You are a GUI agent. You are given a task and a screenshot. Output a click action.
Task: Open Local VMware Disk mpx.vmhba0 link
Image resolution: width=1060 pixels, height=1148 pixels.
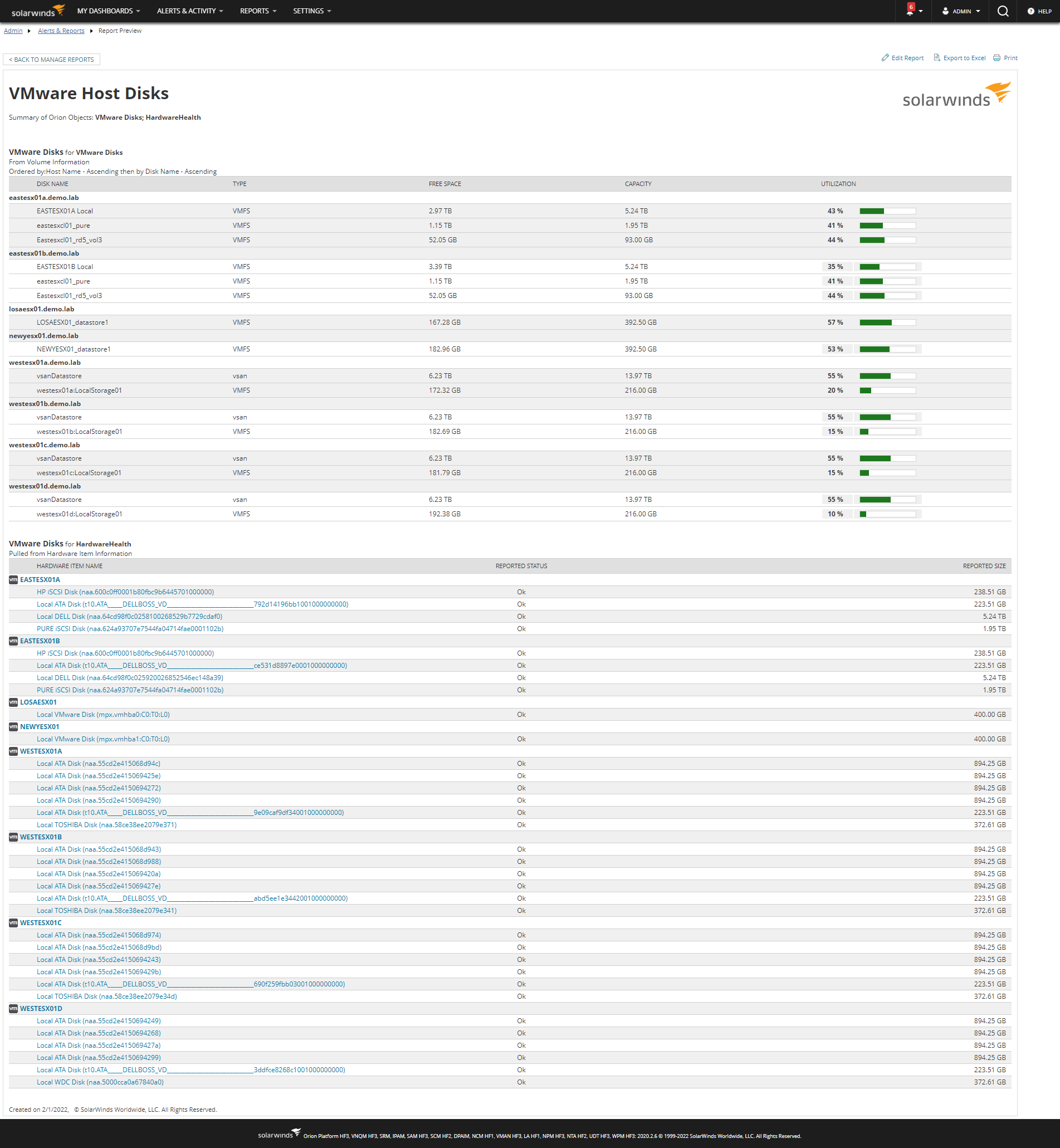(103, 715)
